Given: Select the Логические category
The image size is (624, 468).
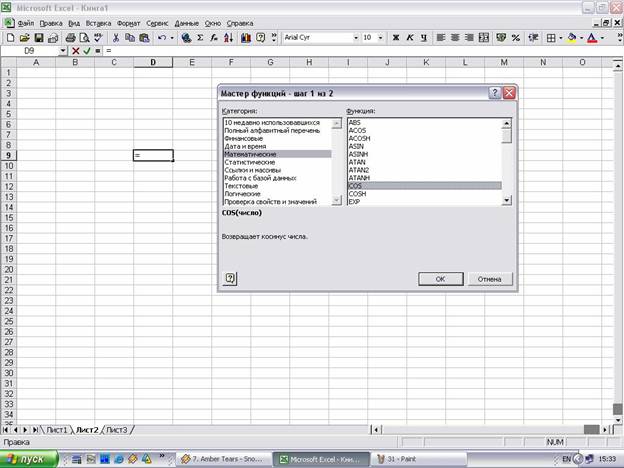Looking at the screenshot, I should 277,194.
